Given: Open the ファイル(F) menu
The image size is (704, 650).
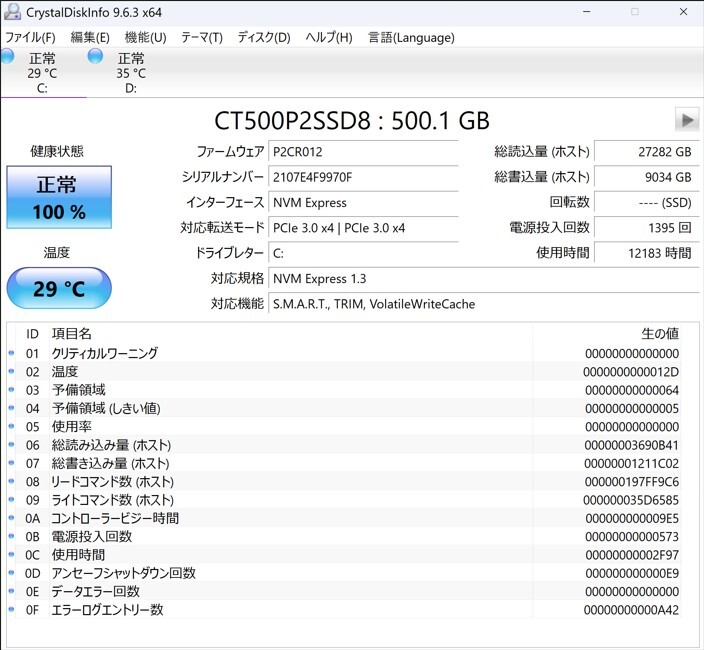Looking at the screenshot, I should (30, 37).
